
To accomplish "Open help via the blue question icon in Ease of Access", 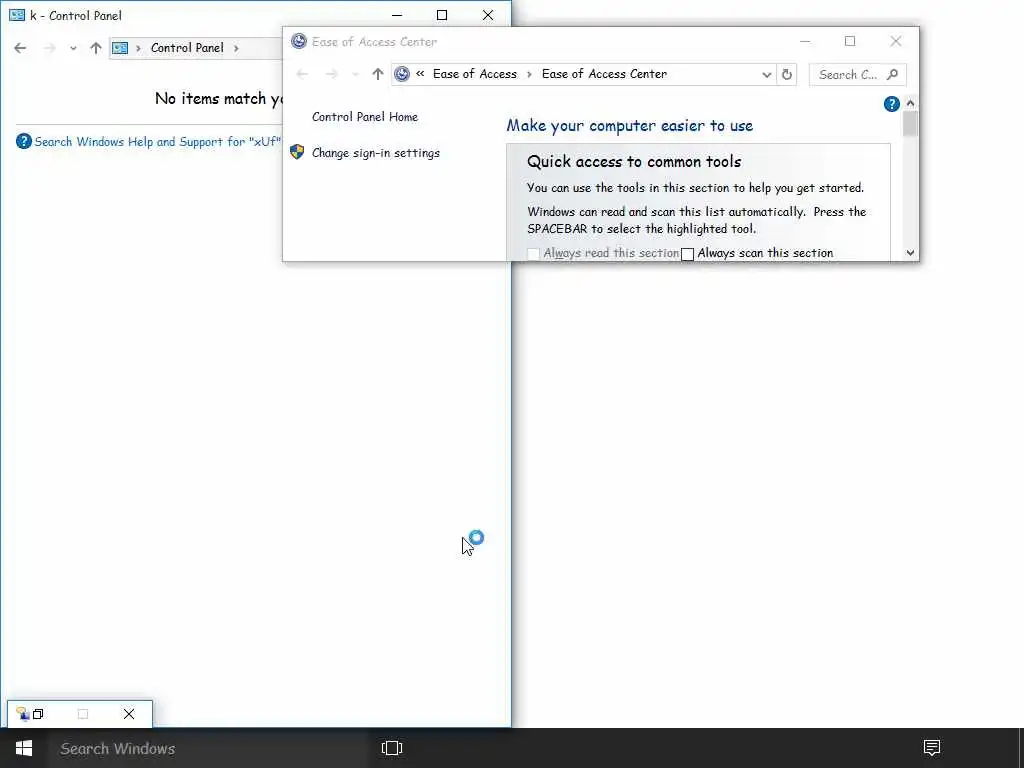I will 891,104.
